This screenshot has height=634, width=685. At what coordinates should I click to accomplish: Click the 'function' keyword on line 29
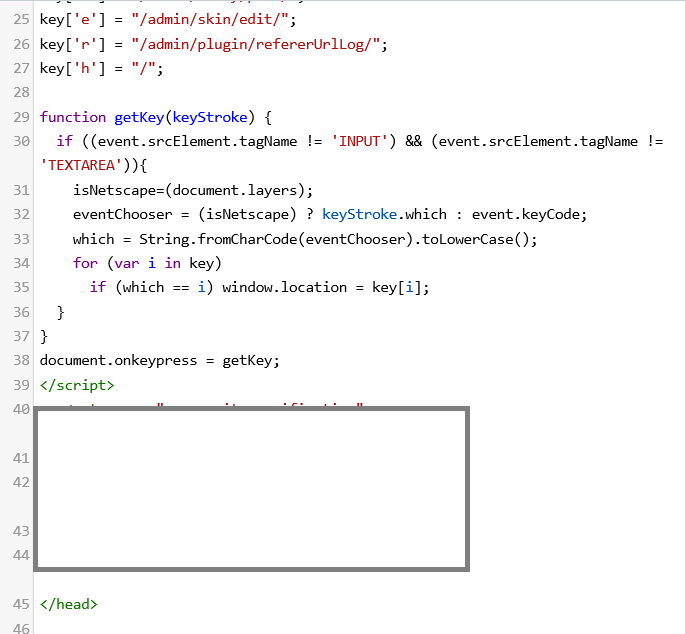(73, 118)
